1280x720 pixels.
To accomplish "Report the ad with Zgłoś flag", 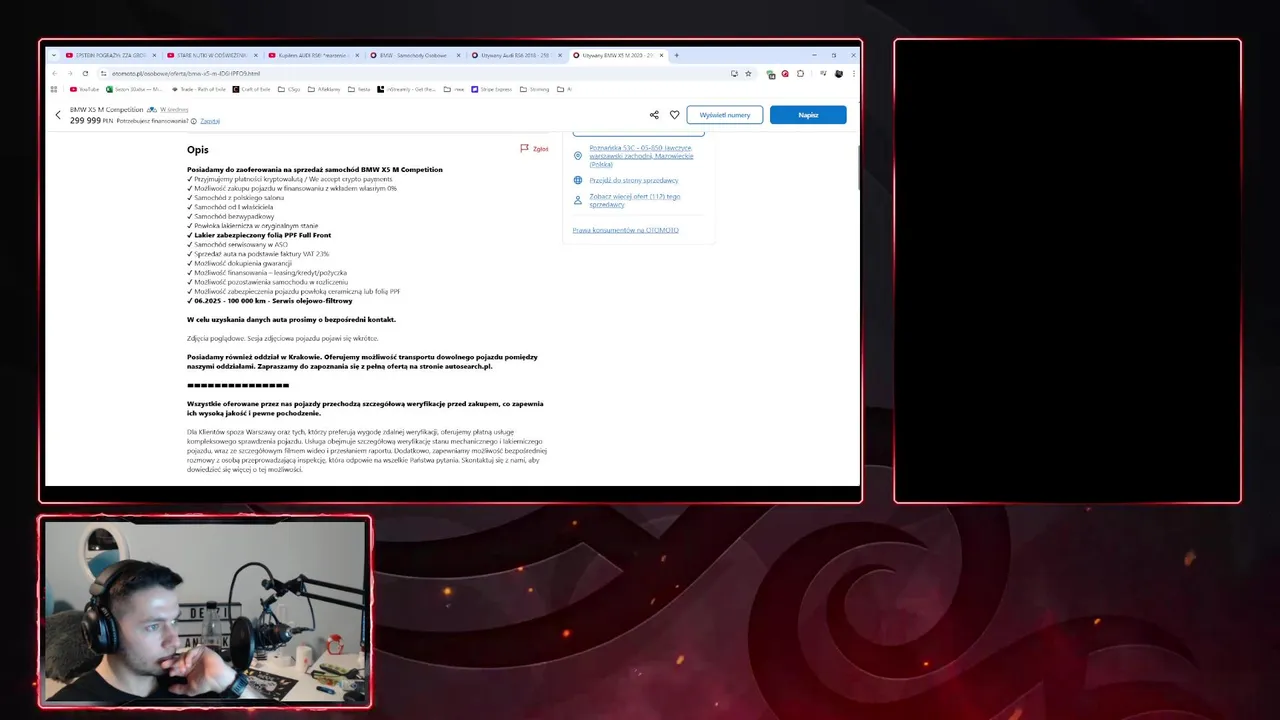I will click(x=534, y=148).
